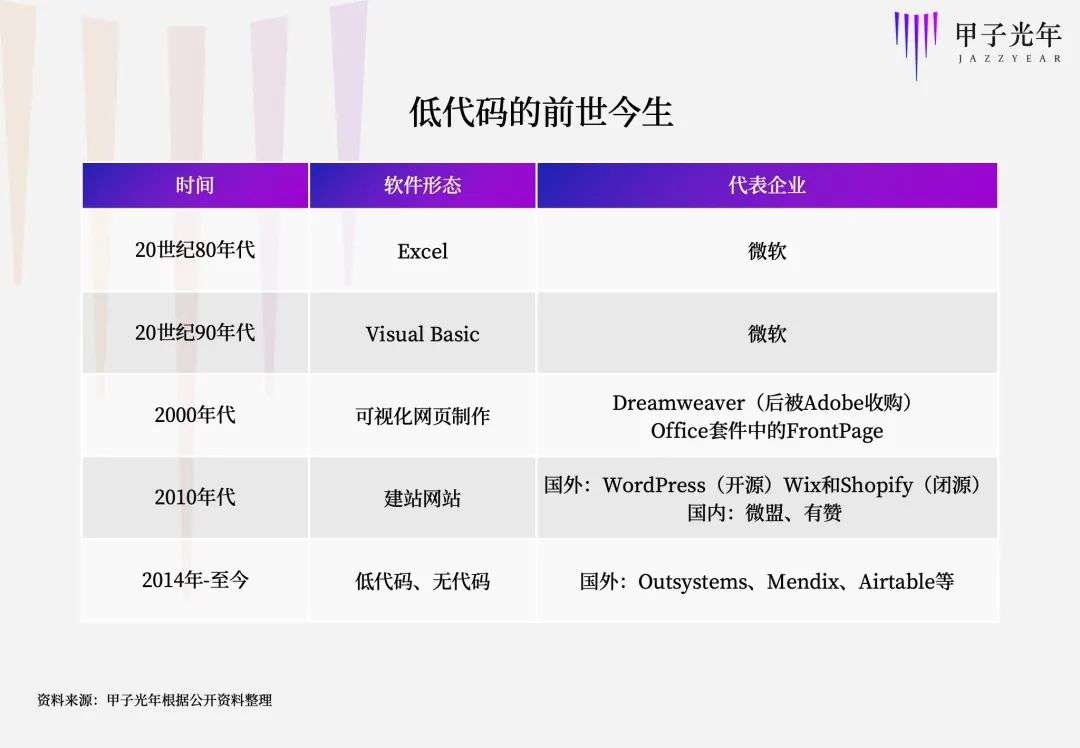The width and height of the screenshot is (1080, 748).
Task: Click the cell 建站网站
Action: coord(422,499)
